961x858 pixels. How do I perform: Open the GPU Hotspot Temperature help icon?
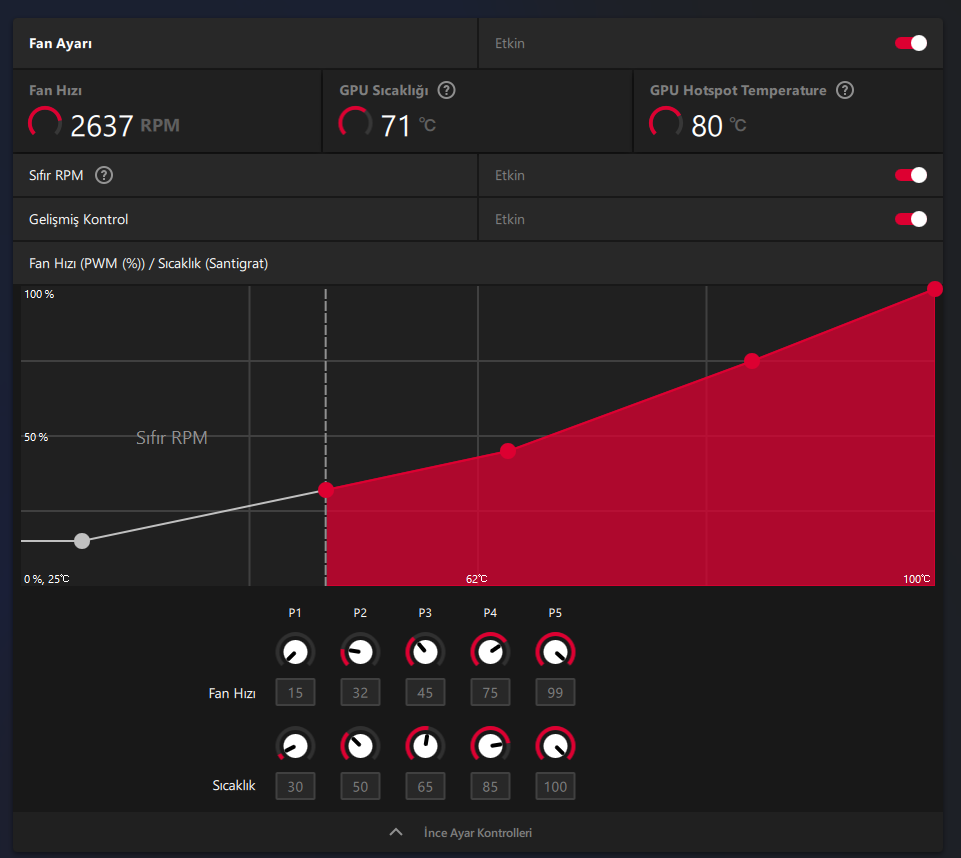(x=845, y=90)
